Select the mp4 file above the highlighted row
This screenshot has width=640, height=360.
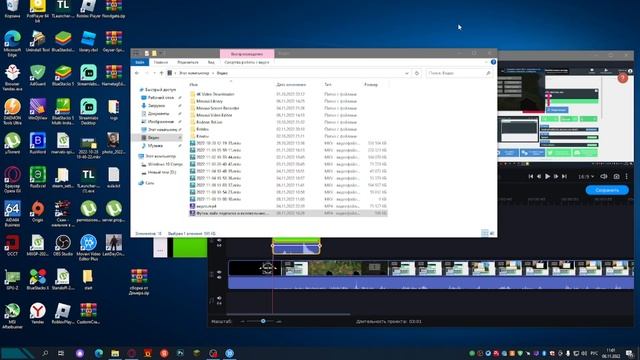pos(288,206)
